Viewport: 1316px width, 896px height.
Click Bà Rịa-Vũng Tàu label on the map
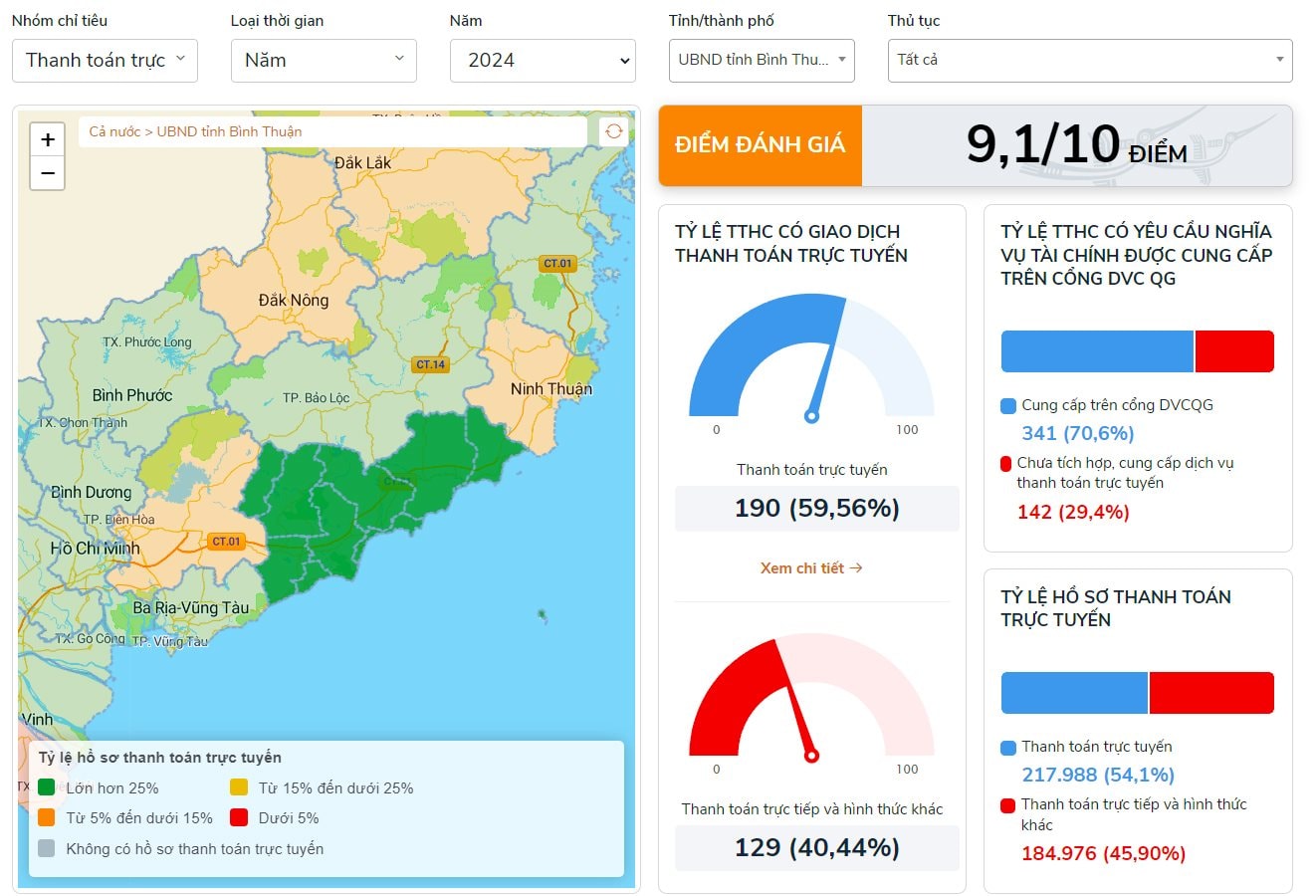pyautogui.click(x=191, y=607)
